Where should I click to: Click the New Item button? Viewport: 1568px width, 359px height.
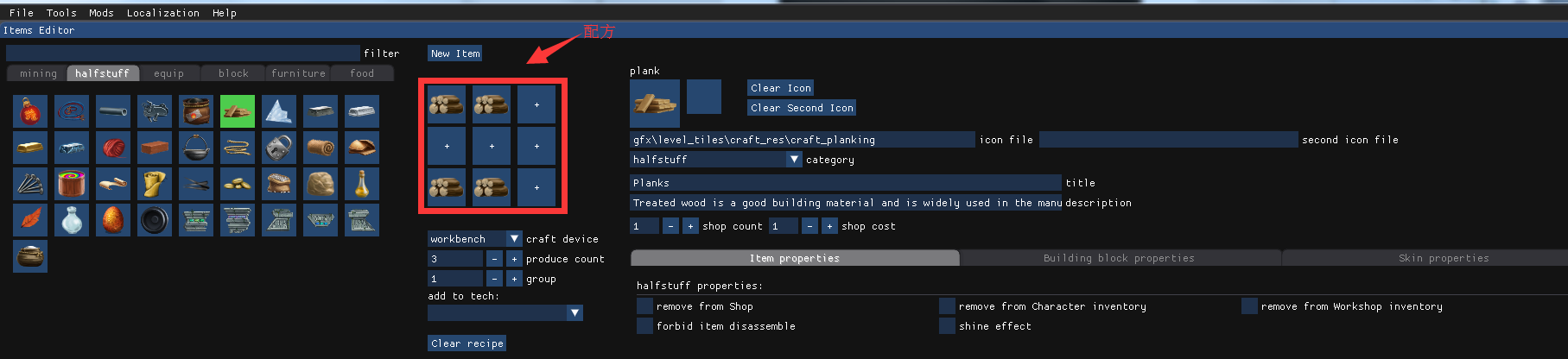click(x=455, y=53)
